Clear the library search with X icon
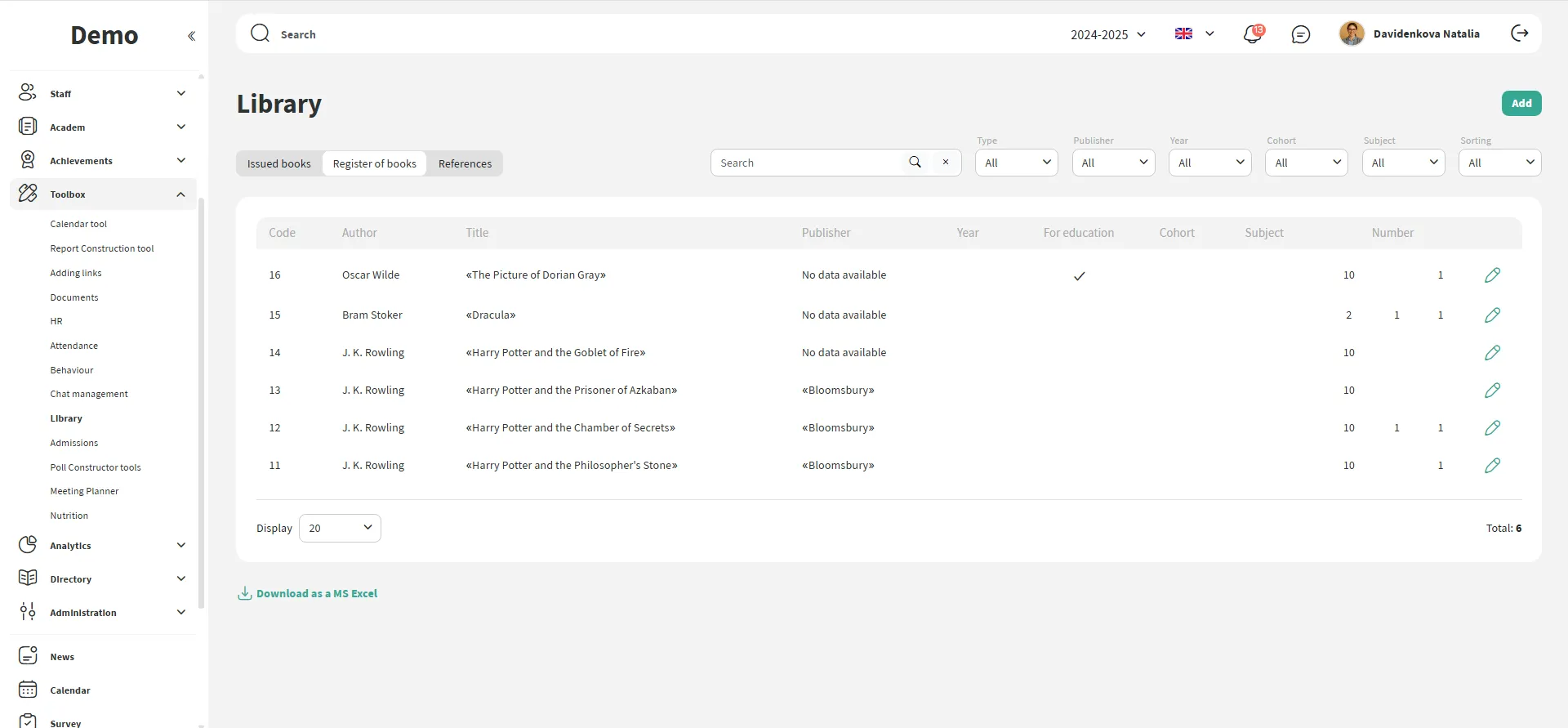The image size is (1568, 728). (945, 163)
